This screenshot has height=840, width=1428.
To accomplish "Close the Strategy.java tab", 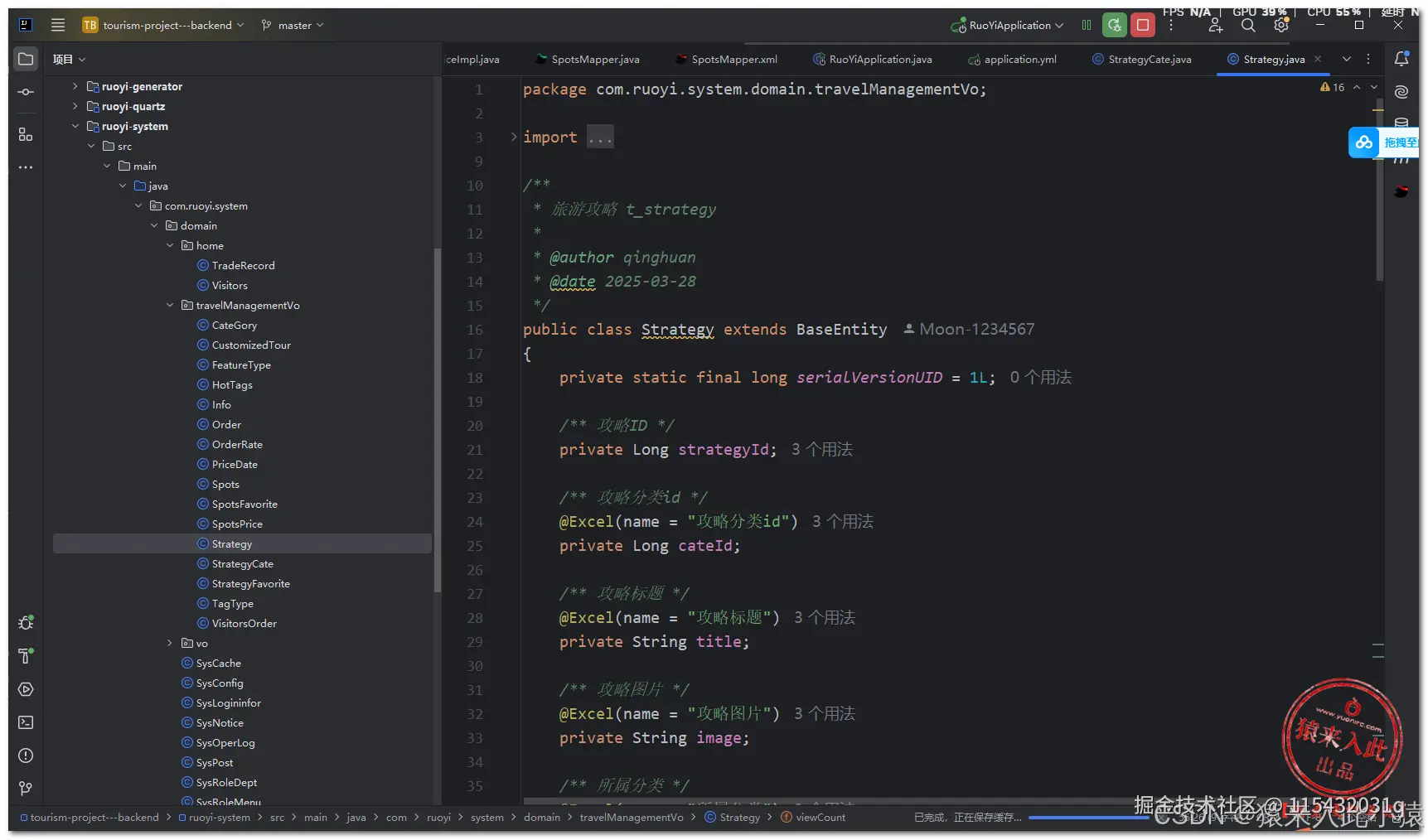I will tap(1318, 59).
